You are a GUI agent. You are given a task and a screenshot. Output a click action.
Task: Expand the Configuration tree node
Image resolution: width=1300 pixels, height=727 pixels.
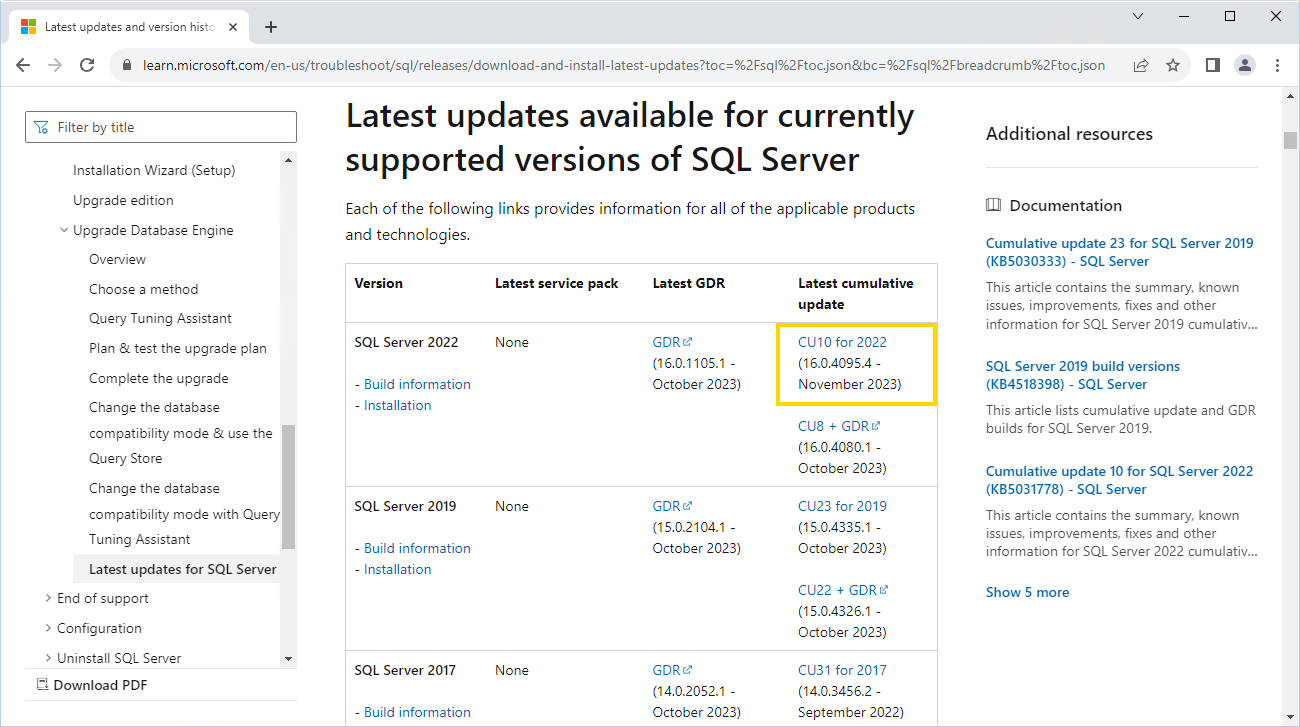[49, 628]
